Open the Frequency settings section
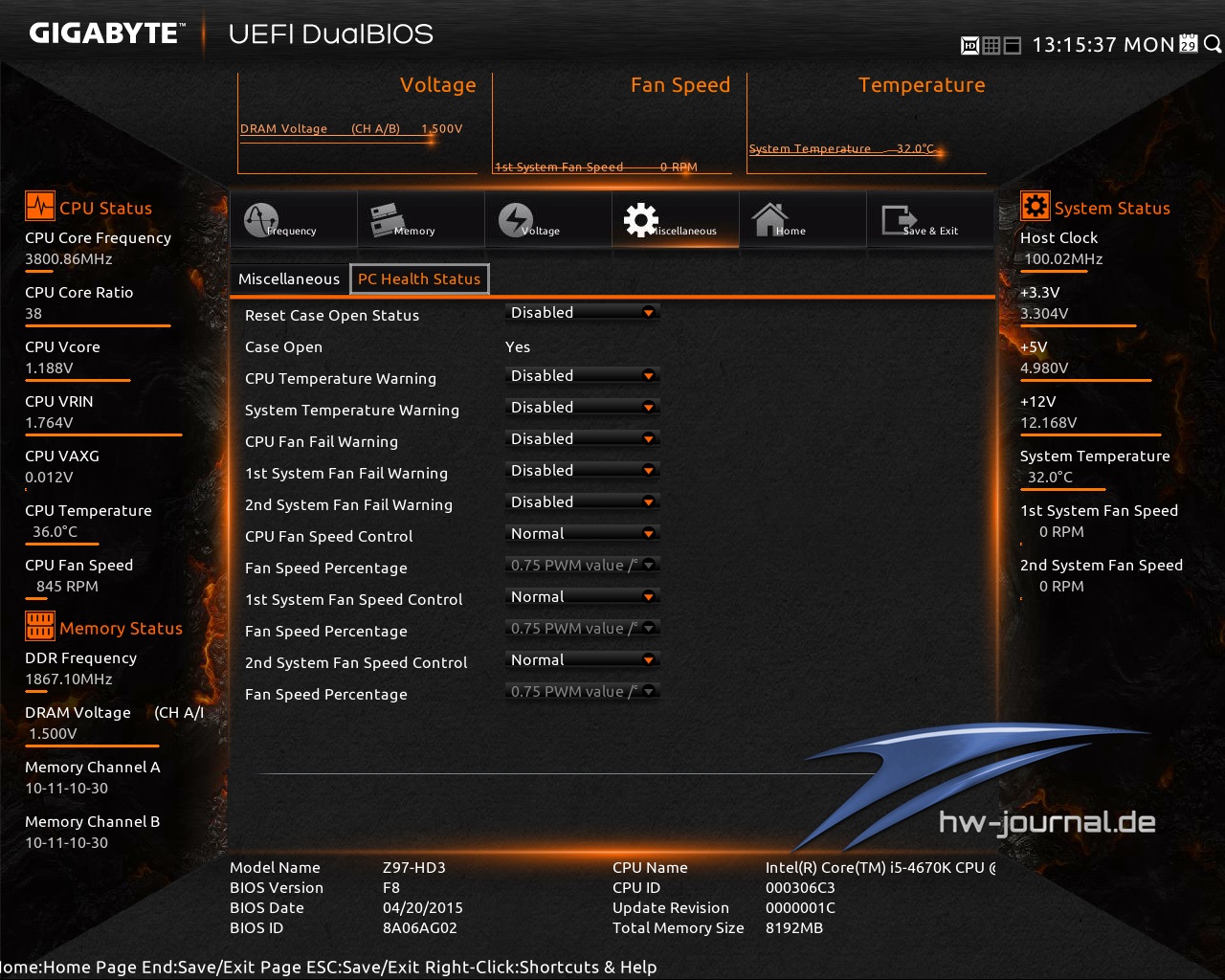This screenshot has height=980, width=1225. click(293, 220)
